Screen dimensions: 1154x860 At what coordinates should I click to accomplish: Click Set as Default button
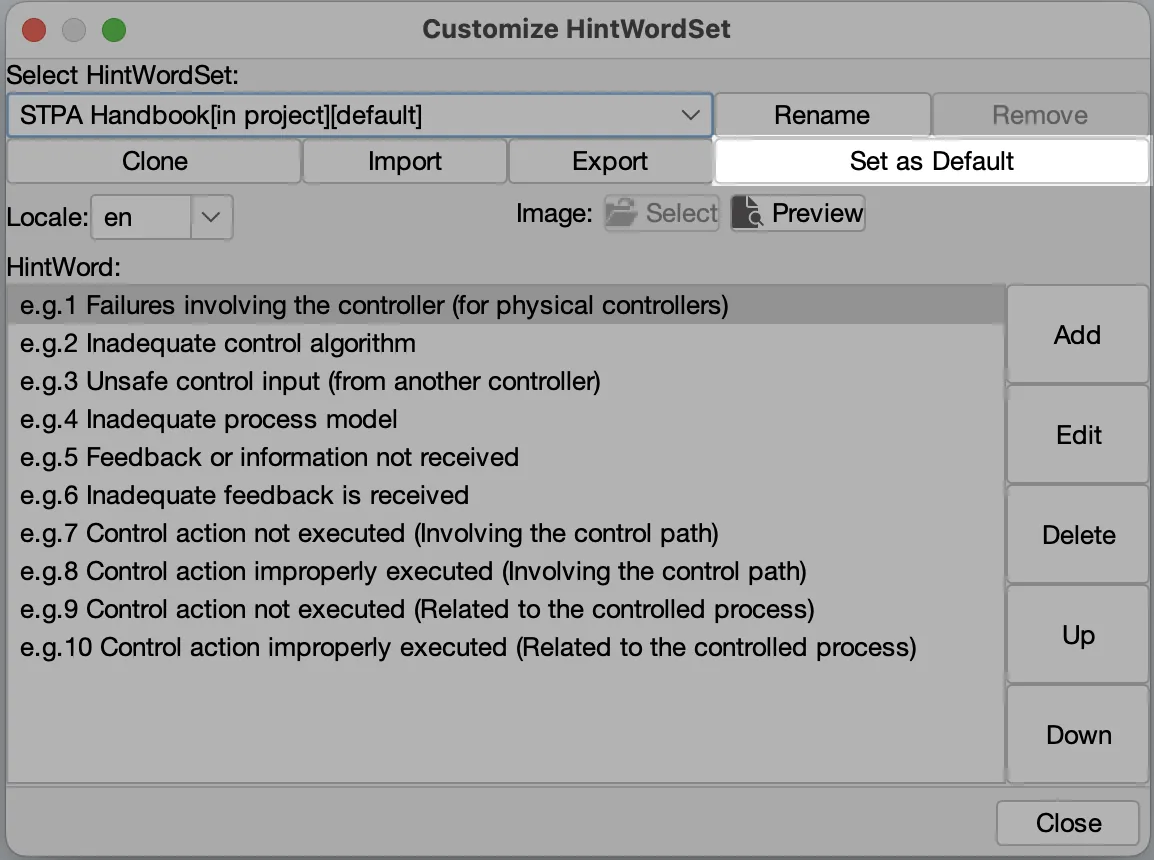[932, 161]
